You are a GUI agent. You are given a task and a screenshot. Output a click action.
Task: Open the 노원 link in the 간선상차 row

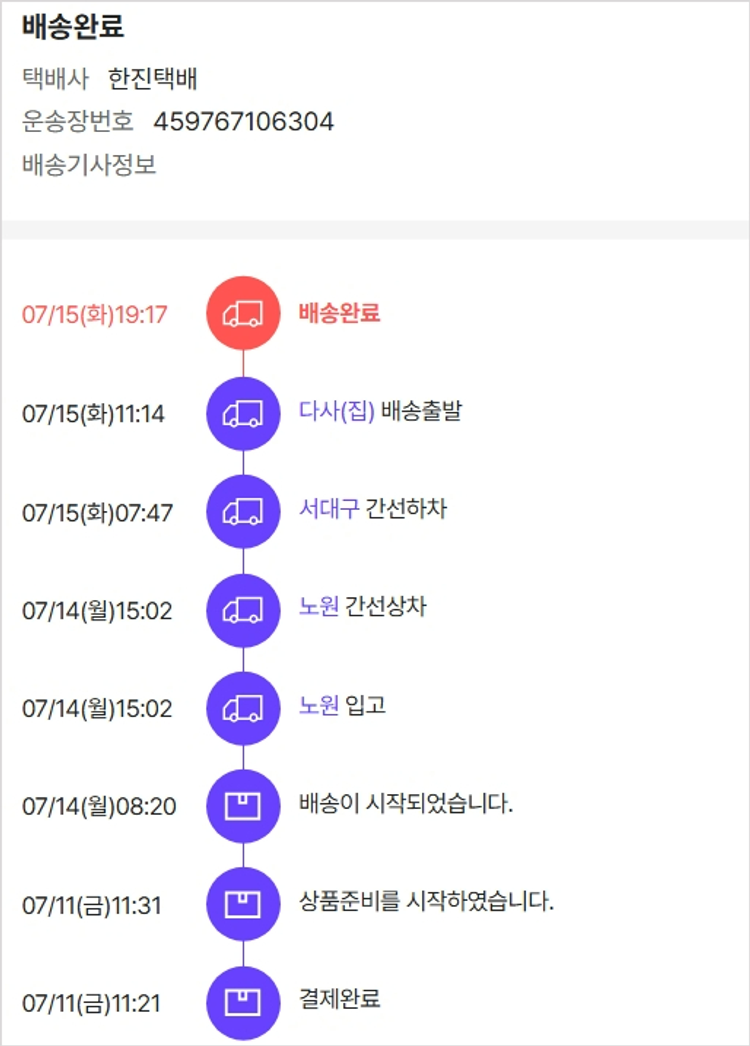(x=319, y=607)
